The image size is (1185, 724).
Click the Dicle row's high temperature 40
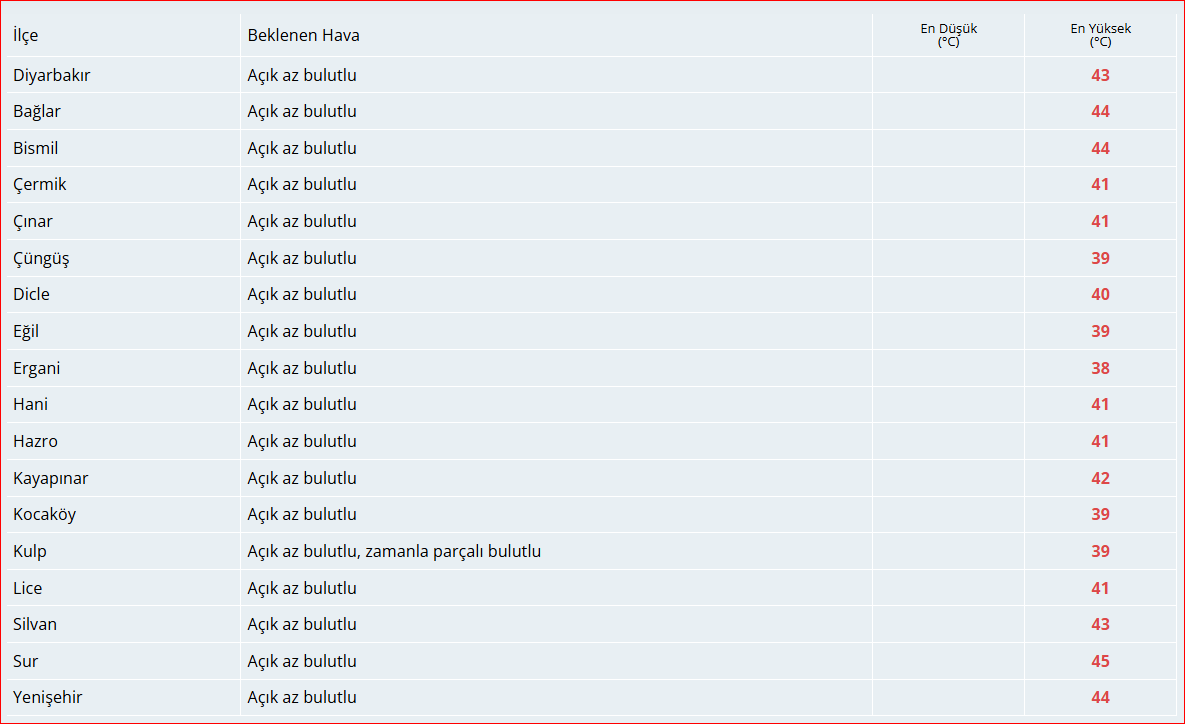1100,294
